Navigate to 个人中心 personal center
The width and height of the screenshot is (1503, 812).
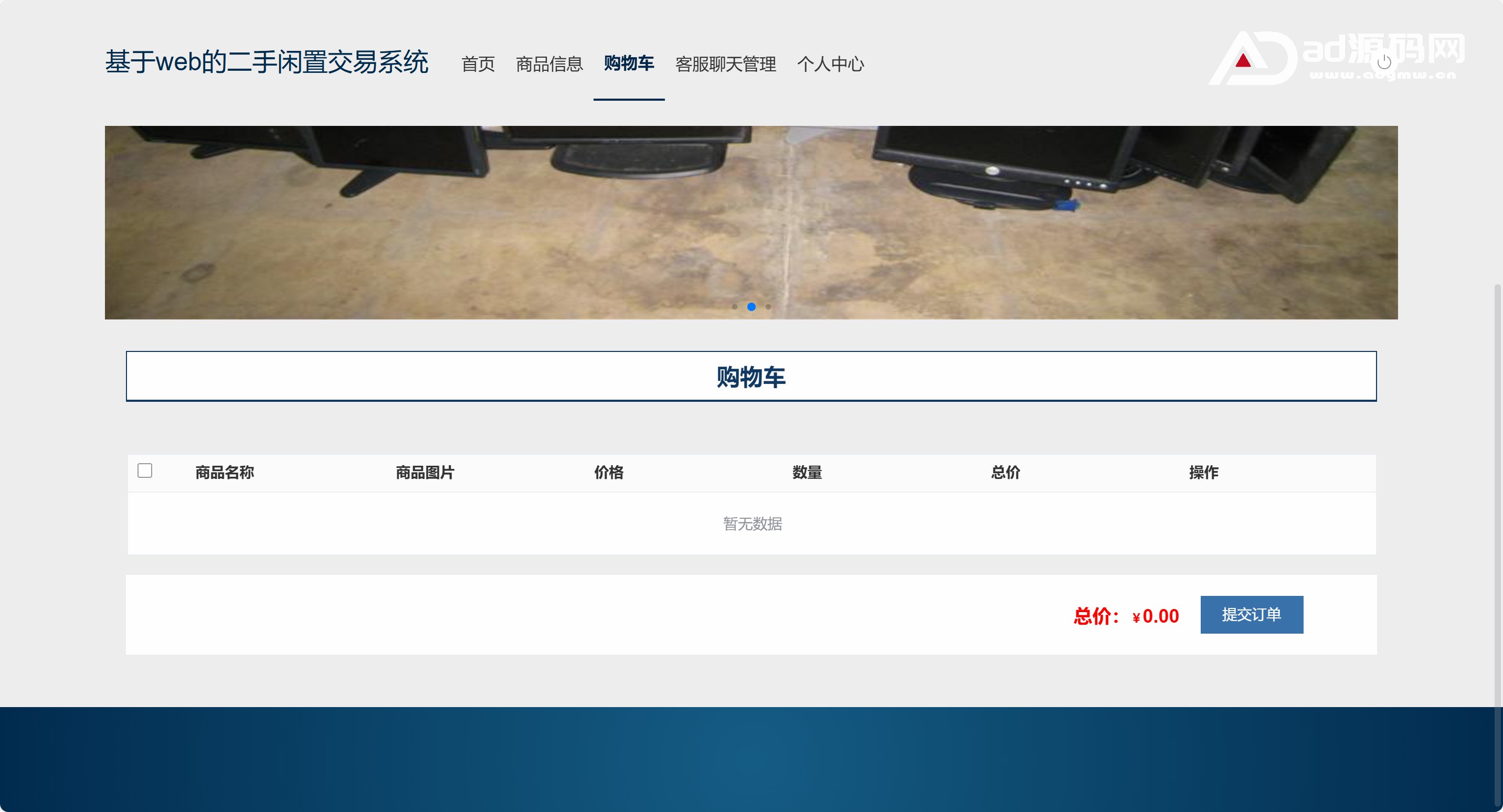830,63
